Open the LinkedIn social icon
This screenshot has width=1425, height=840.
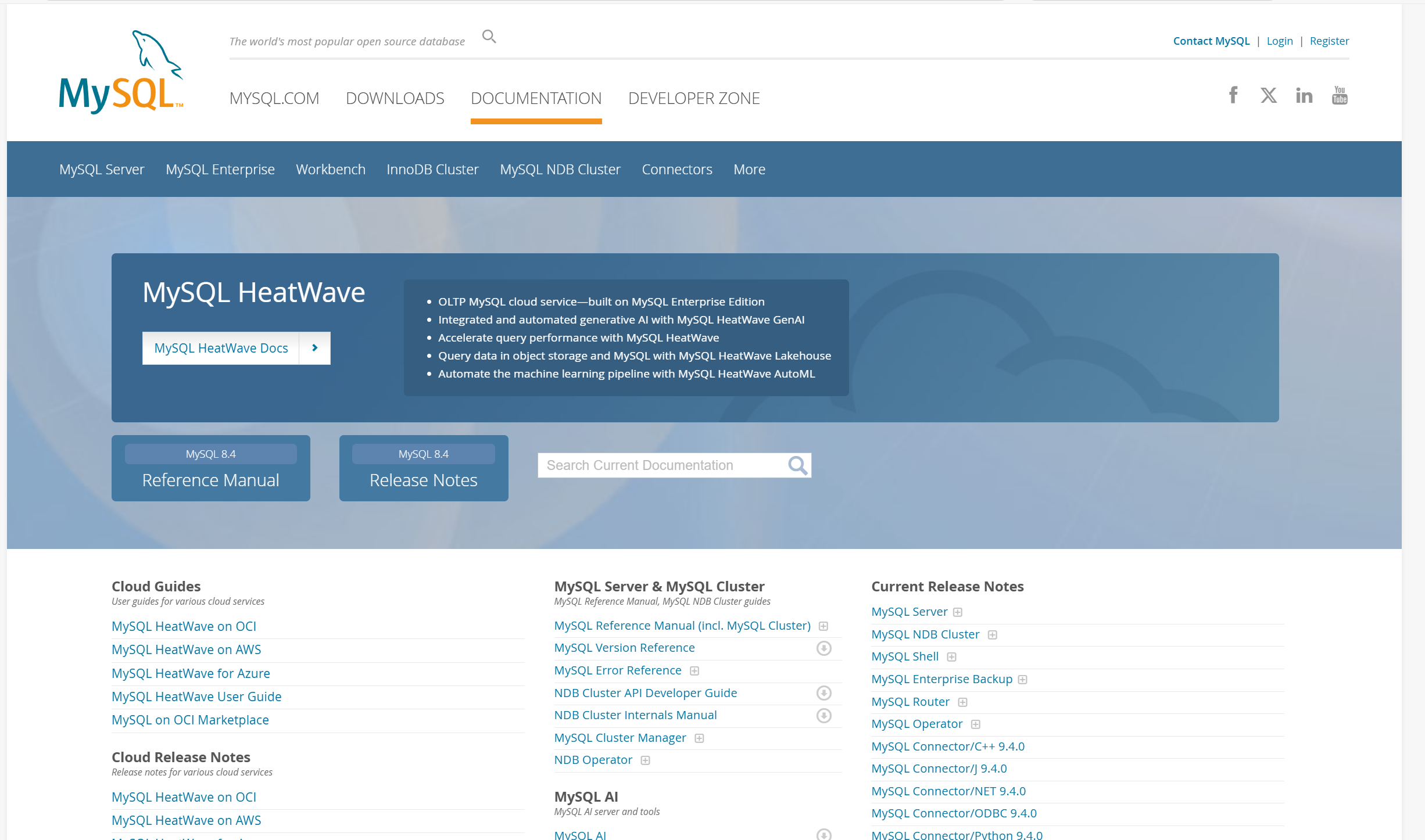click(1304, 96)
